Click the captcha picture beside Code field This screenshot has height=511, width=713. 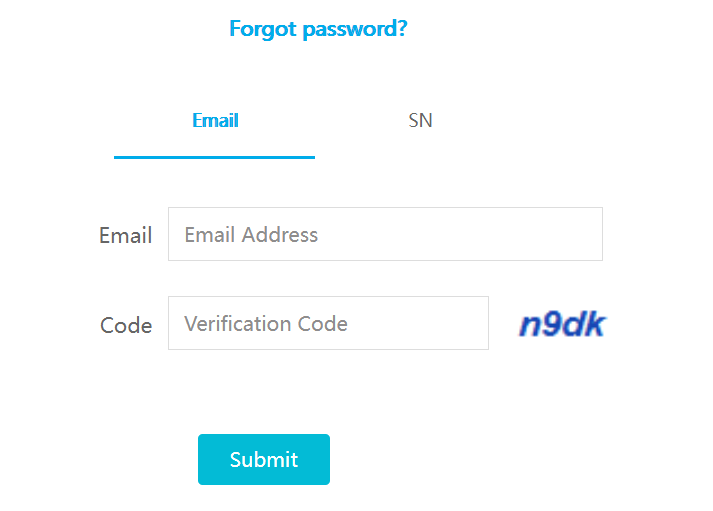point(562,323)
